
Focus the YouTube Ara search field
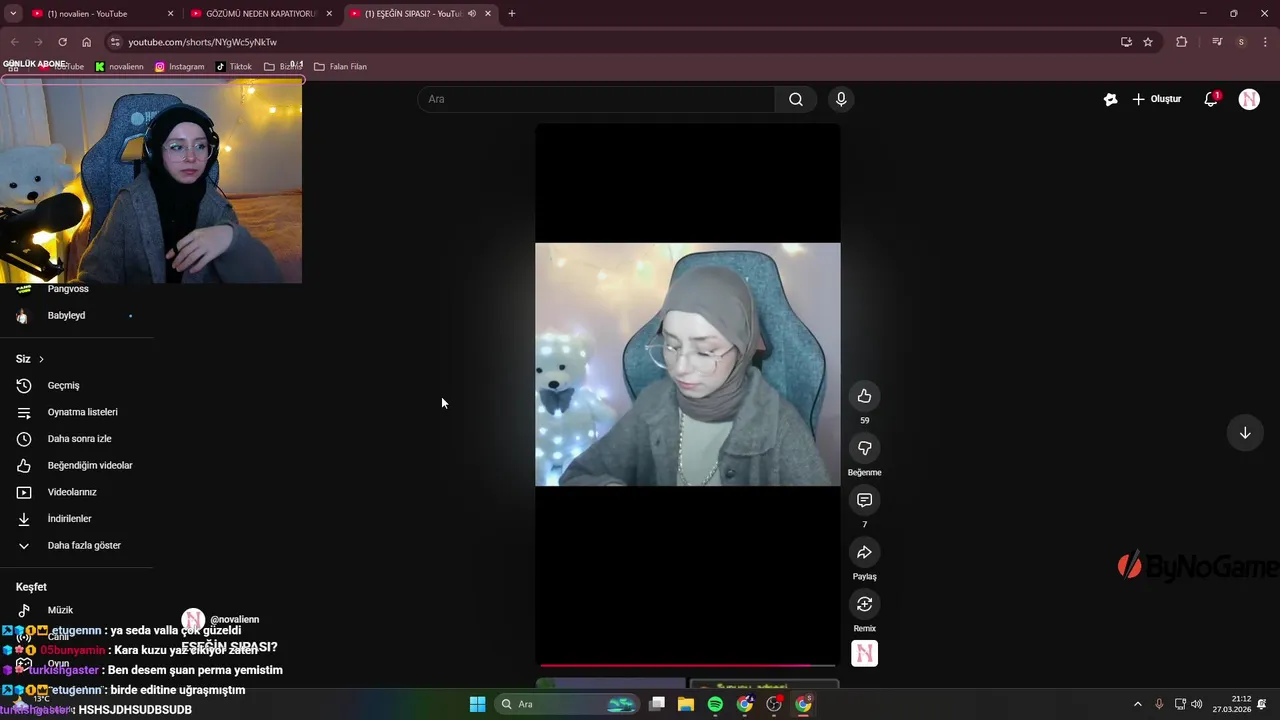[597, 99]
